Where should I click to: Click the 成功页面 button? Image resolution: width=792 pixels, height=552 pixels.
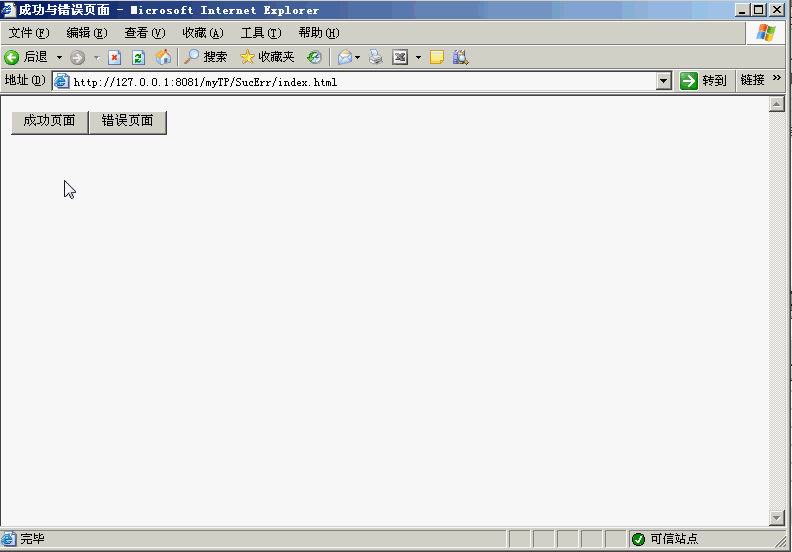(x=50, y=122)
